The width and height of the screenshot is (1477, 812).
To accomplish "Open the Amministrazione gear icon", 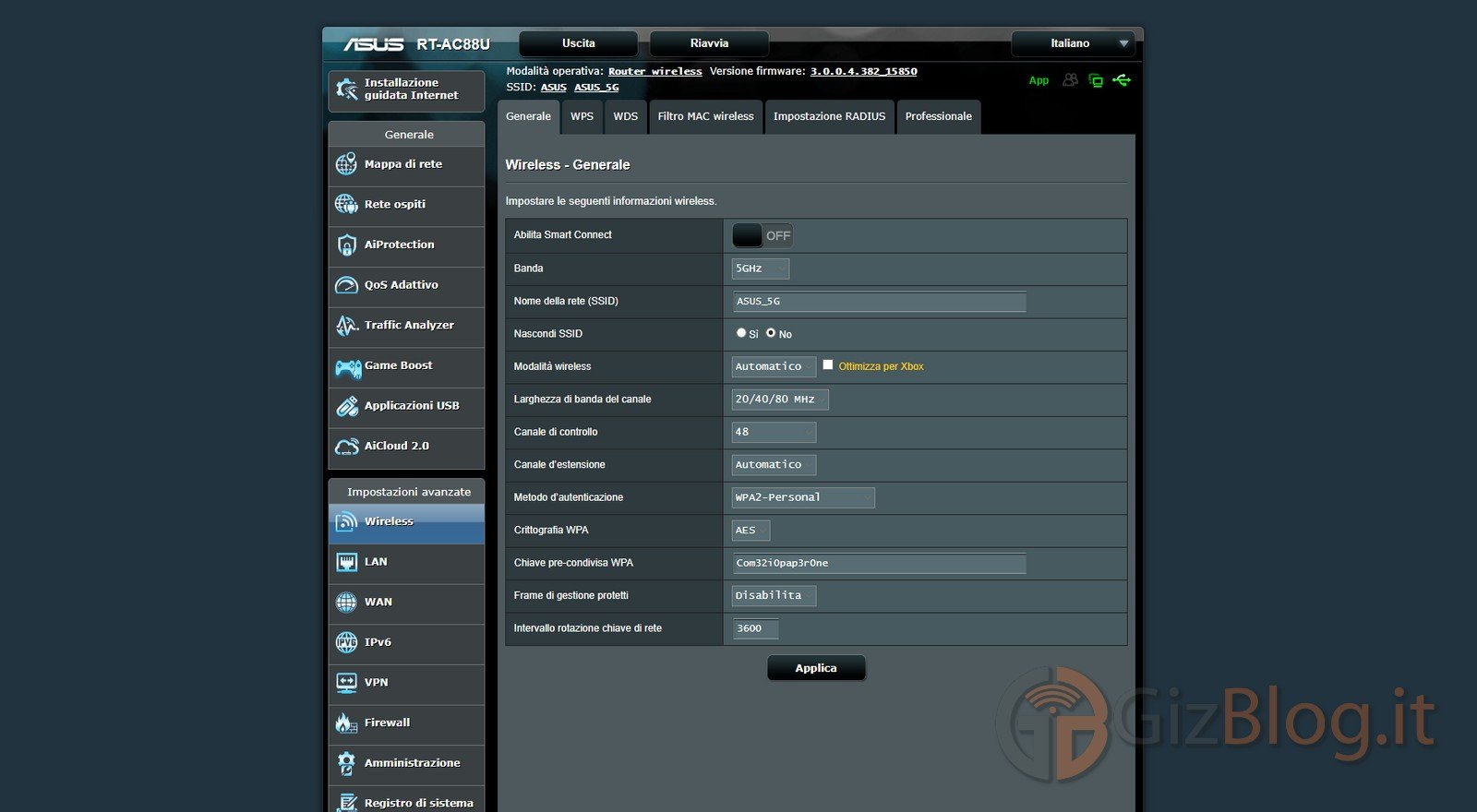I will (346, 763).
